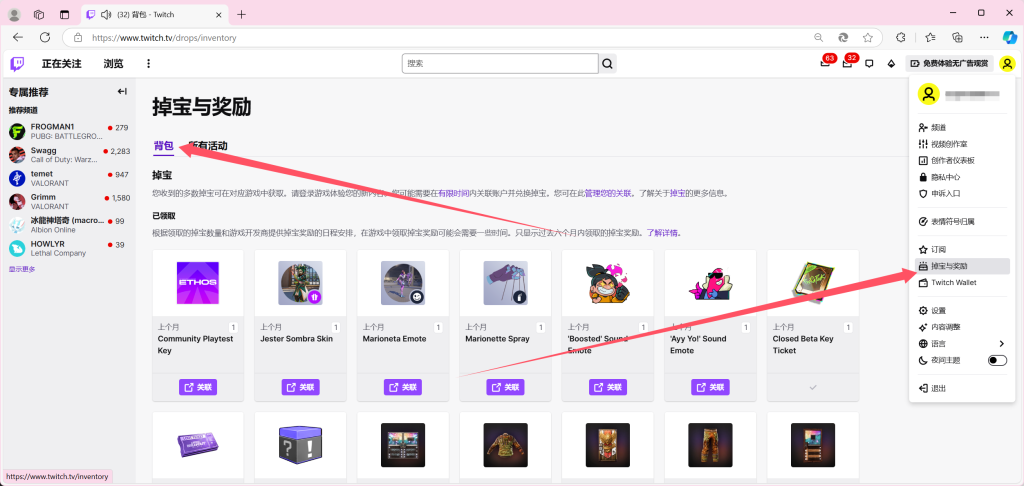Click the Jester Sombra Skin thumbnail
Screen dimensions: 1024x486
[x=300, y=283]
